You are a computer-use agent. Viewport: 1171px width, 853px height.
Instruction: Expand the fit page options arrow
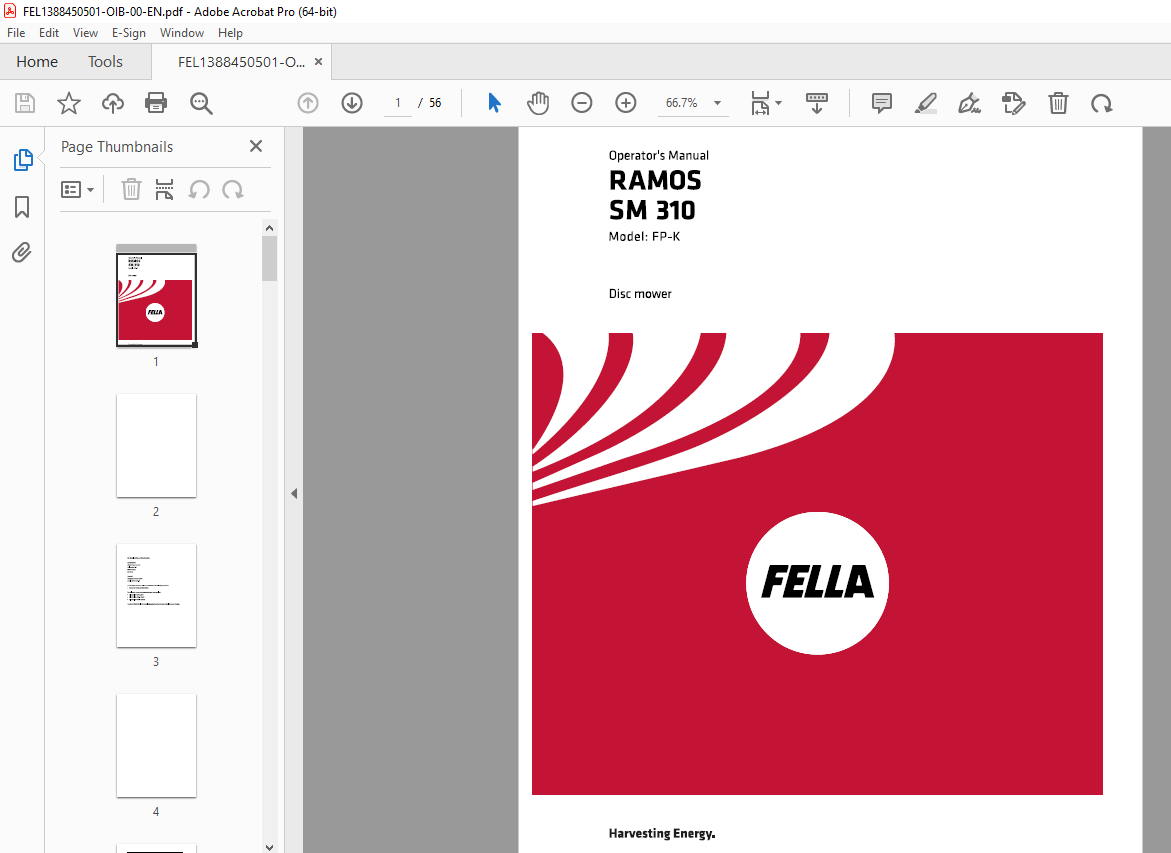778,103
